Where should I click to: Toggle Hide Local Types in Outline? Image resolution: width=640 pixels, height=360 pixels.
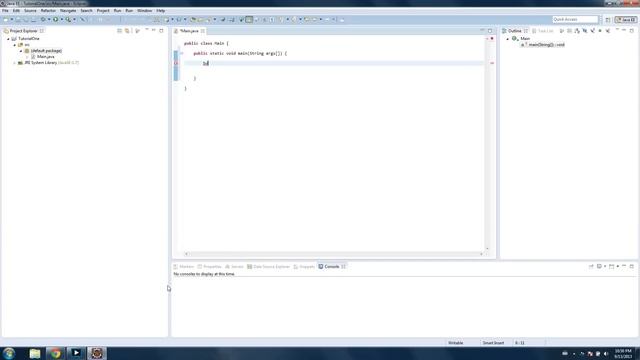608,31
